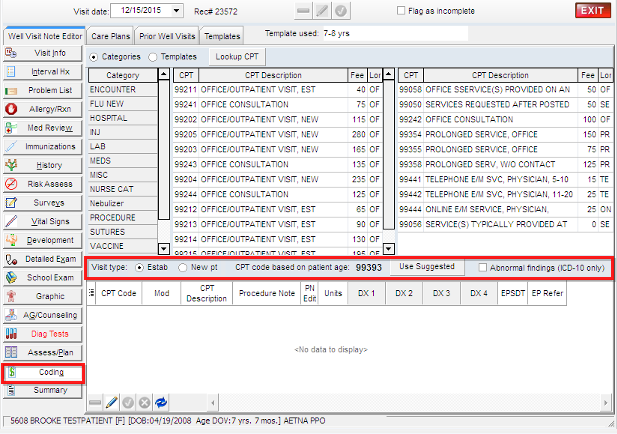
Task: Open the Visit date dropdown
Action: [177, 11]
